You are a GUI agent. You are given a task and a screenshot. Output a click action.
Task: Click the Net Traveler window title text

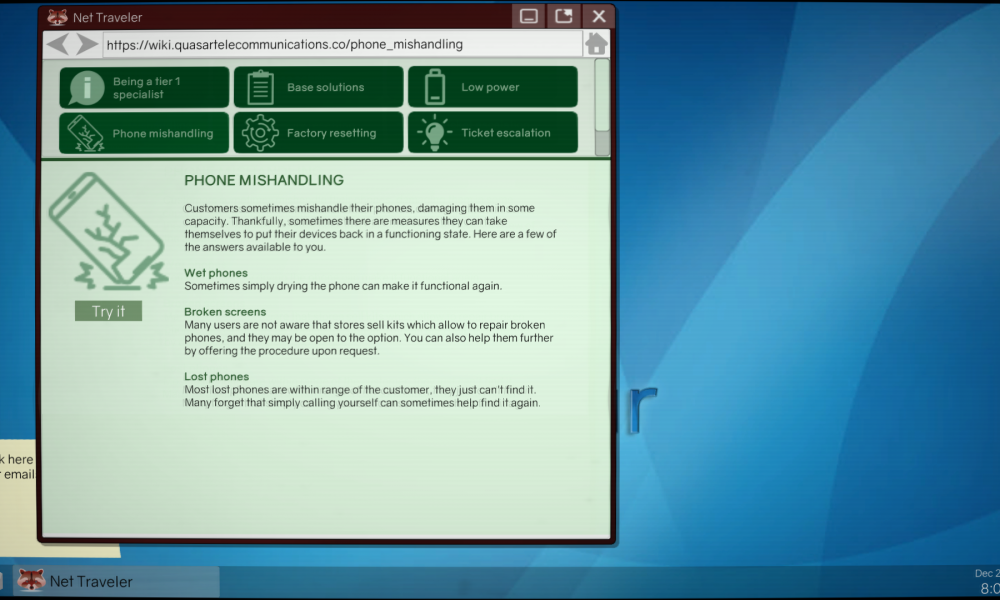(108, 17)
